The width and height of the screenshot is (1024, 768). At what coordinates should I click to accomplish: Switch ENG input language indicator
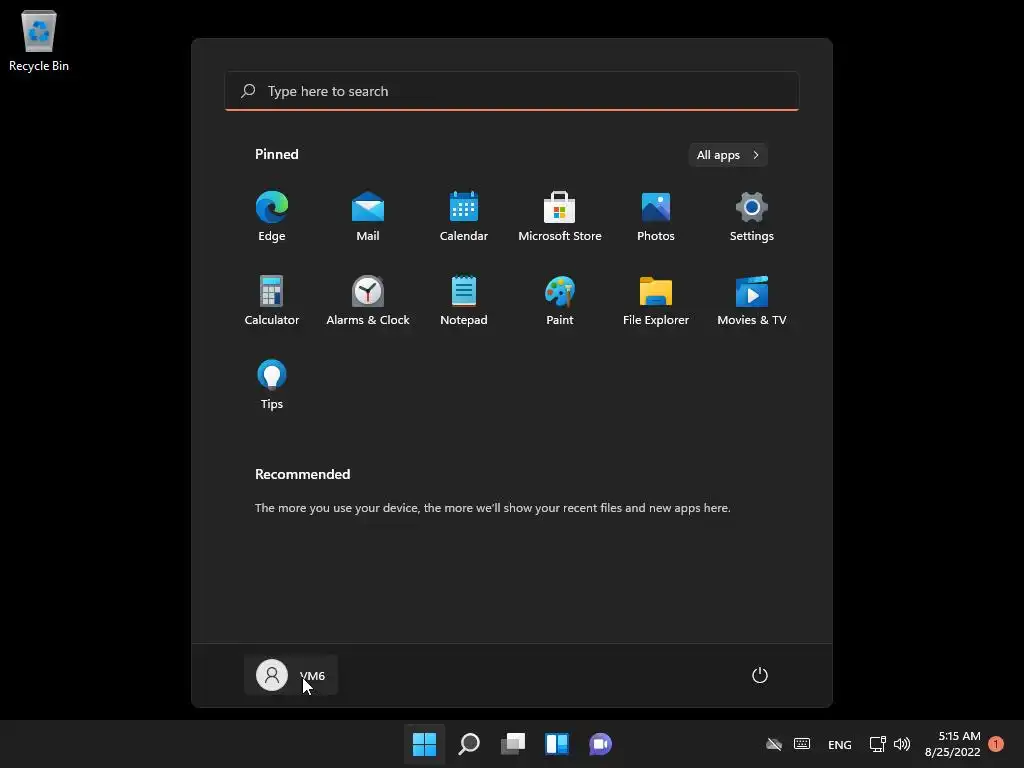840,744
